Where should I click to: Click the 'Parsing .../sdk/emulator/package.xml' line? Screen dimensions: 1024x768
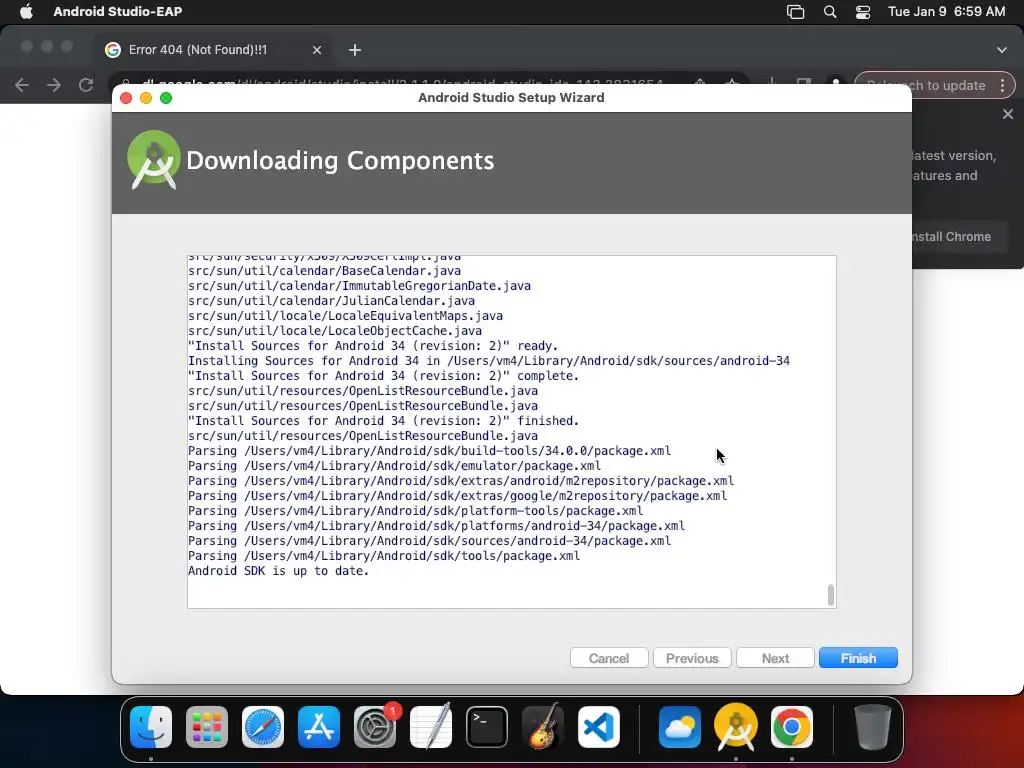point(394,466)
